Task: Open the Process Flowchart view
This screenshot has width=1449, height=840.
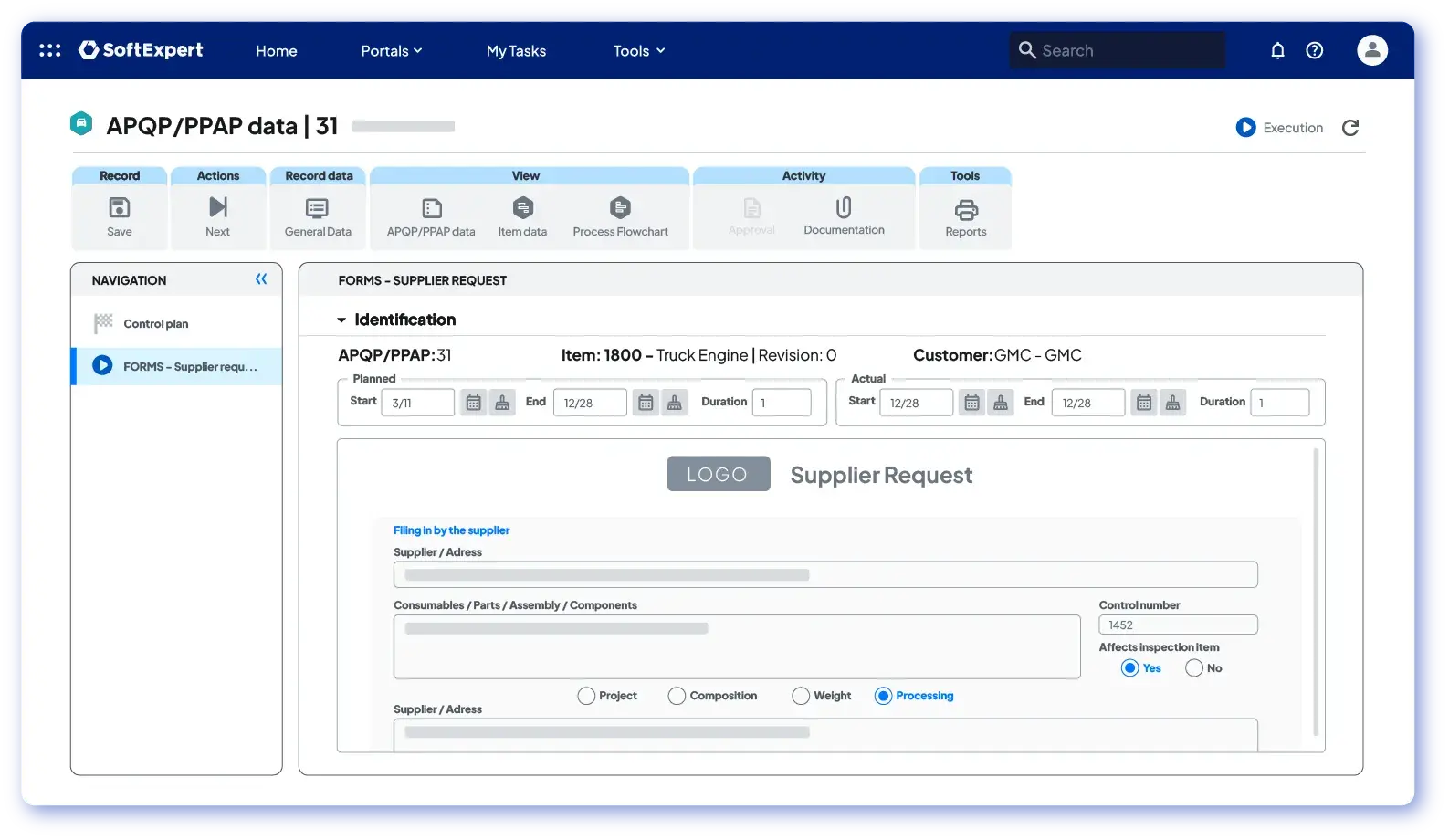Action: click(620, 216)
